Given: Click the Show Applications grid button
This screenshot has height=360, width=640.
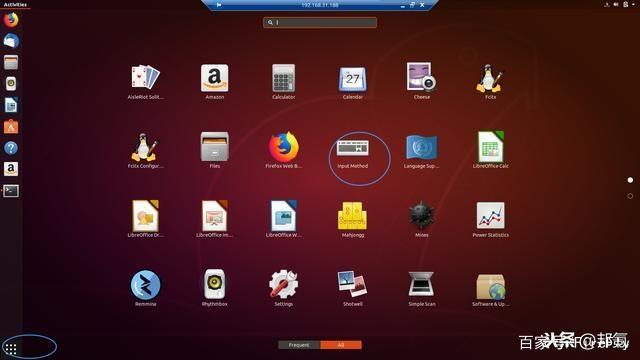Looking at the screenshot, I should tap(11, 349).
